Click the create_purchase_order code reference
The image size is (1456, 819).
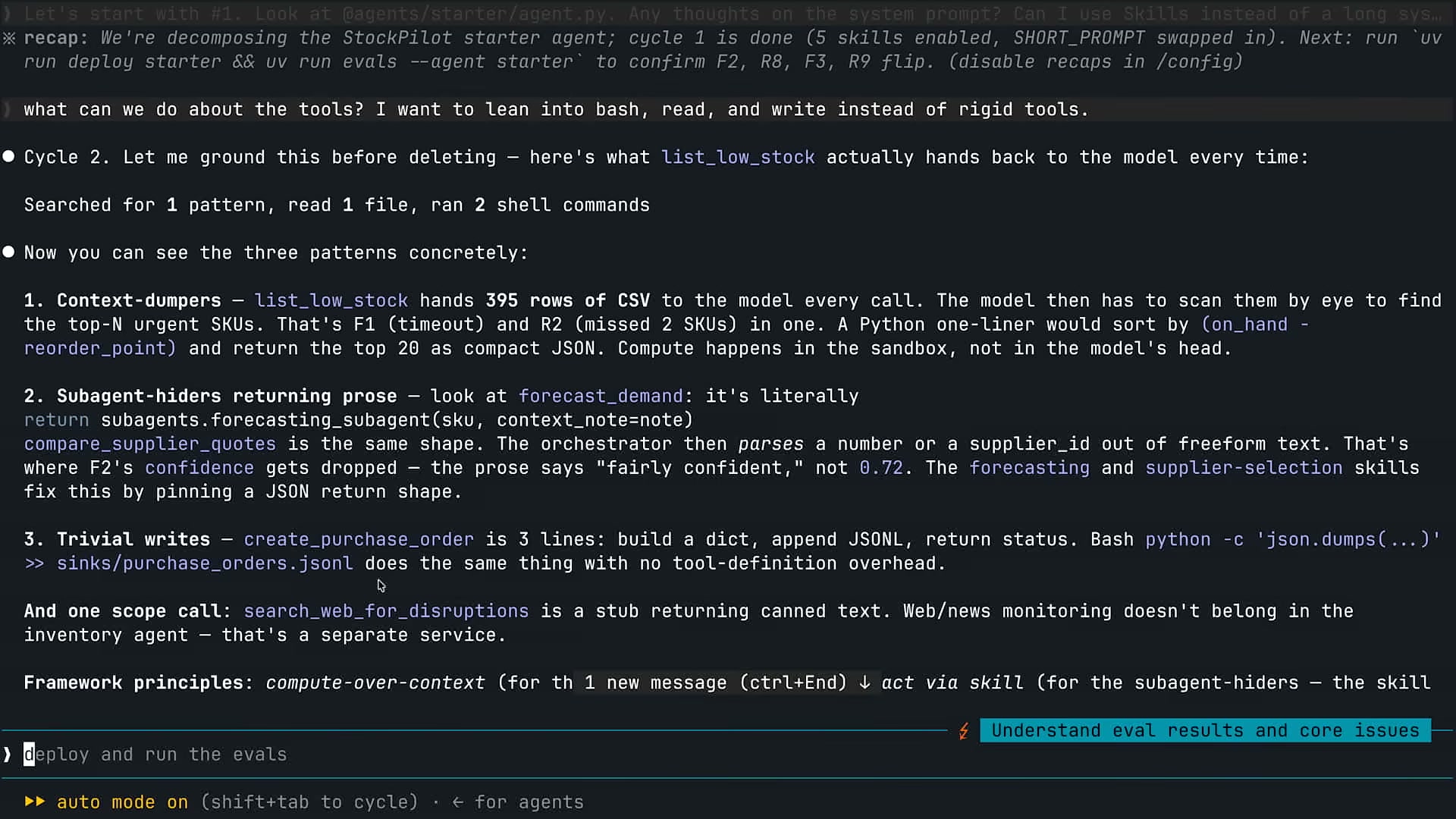tap(359, 539)
